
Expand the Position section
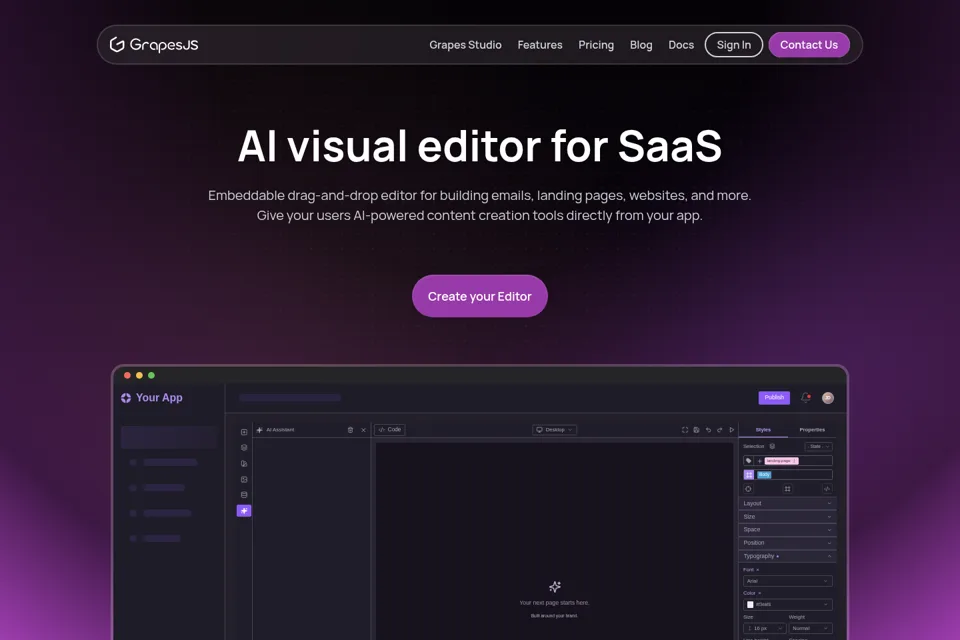click(787, 543)
